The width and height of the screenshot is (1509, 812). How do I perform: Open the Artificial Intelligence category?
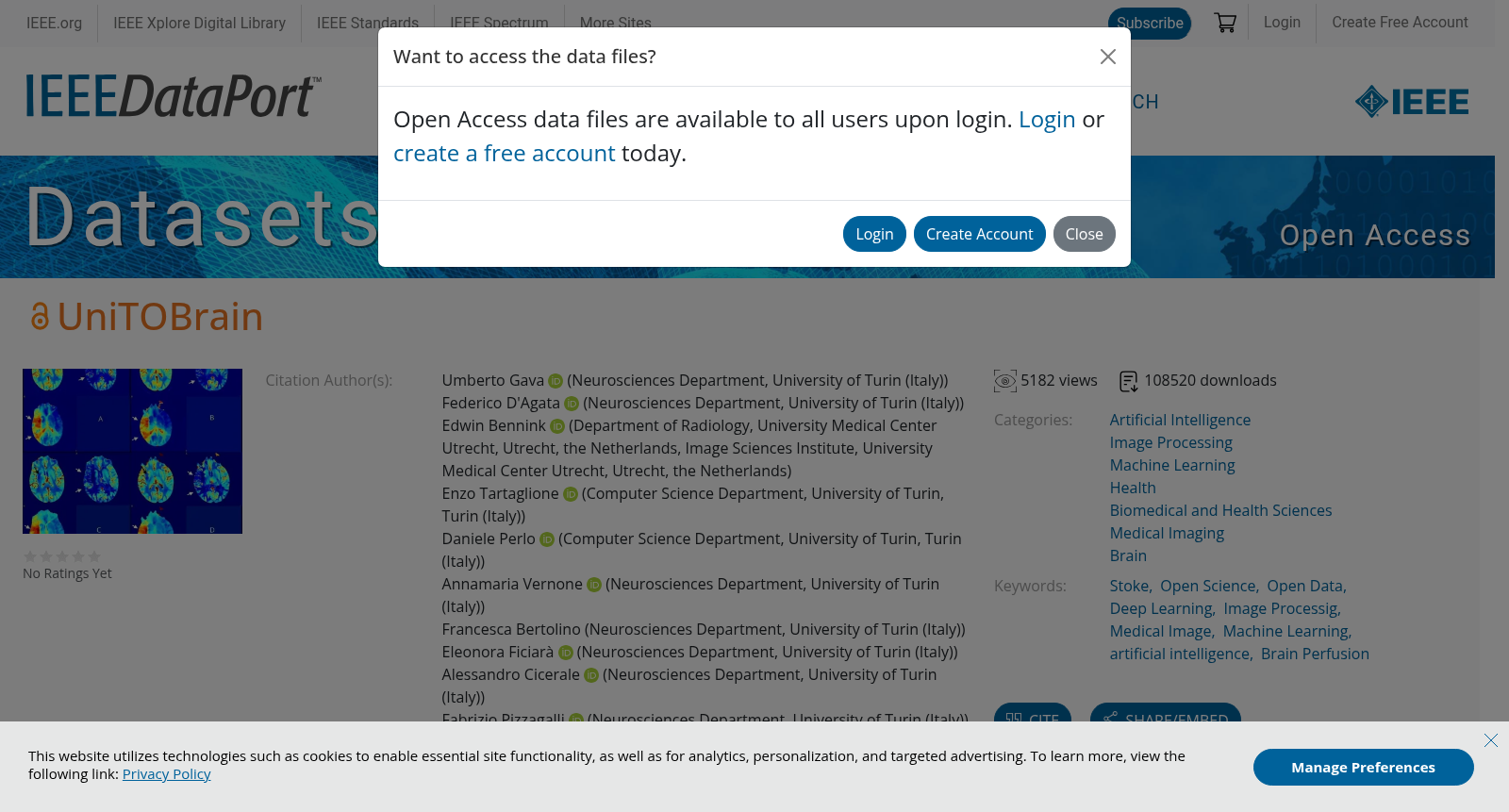pyautogui.click(x=1181, y=421)
